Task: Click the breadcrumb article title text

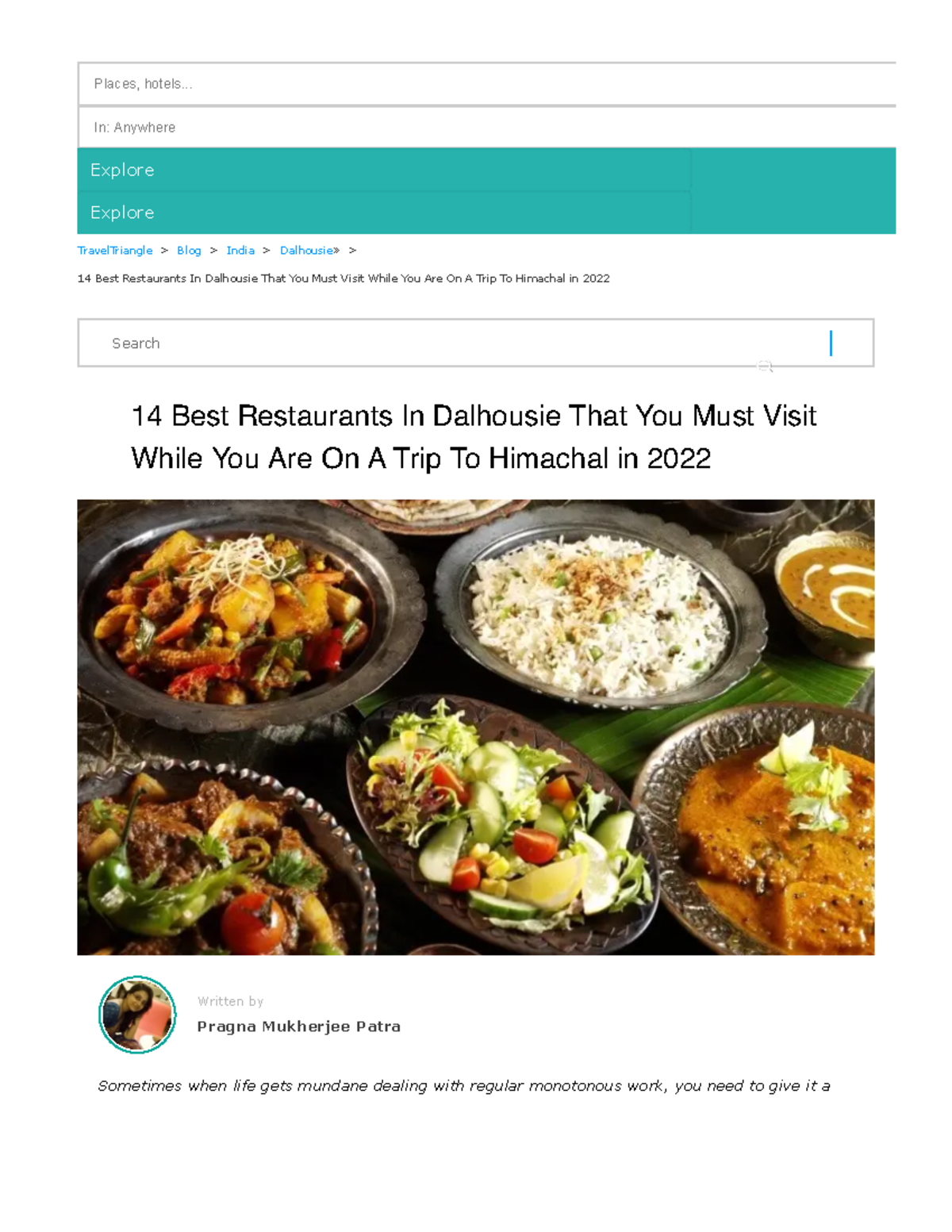Action: point(344,278)
